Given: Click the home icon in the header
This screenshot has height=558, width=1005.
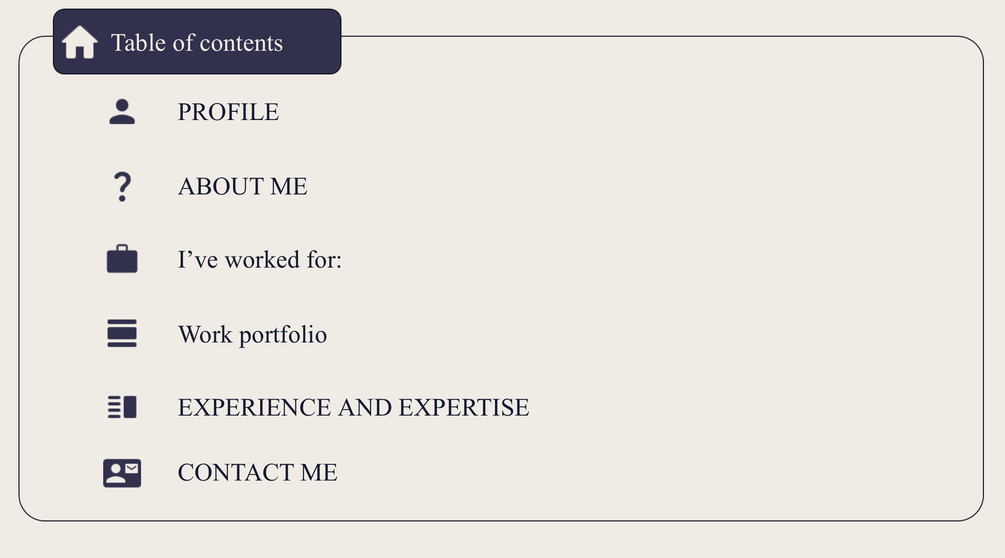Looking at the screenshot, I should point(79,42).
